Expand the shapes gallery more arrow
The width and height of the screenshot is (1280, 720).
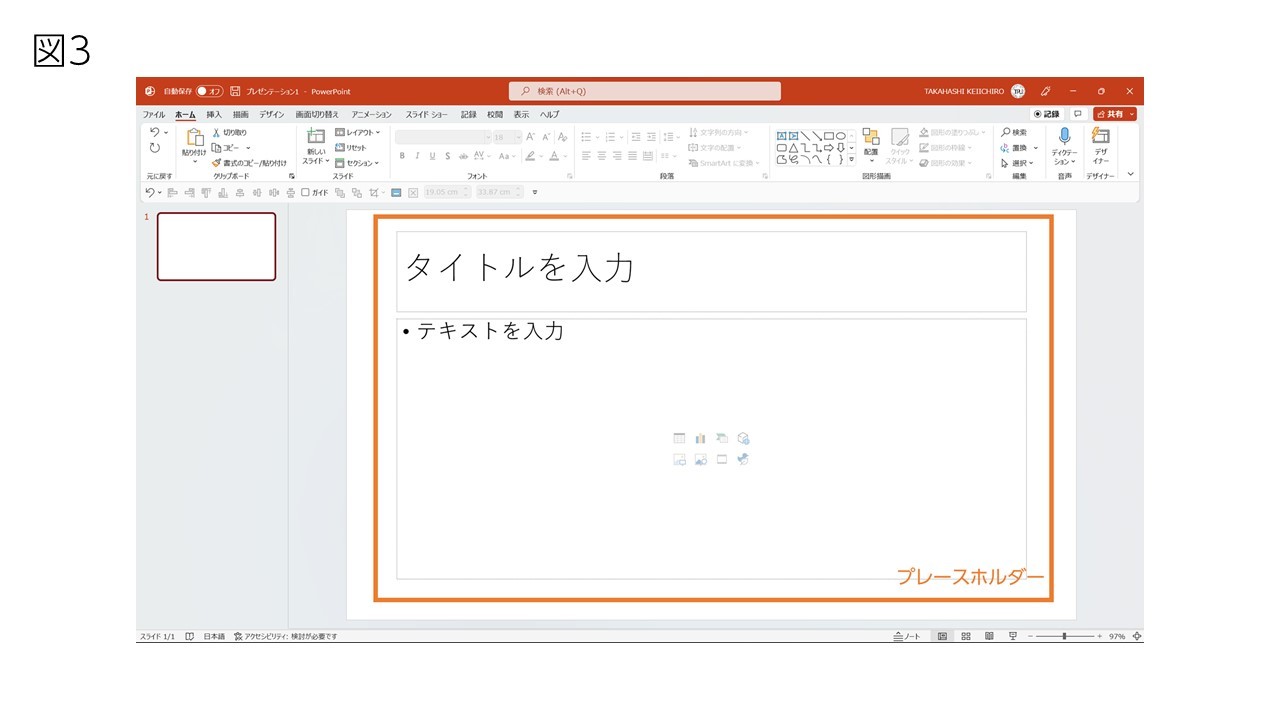point(852,159)
